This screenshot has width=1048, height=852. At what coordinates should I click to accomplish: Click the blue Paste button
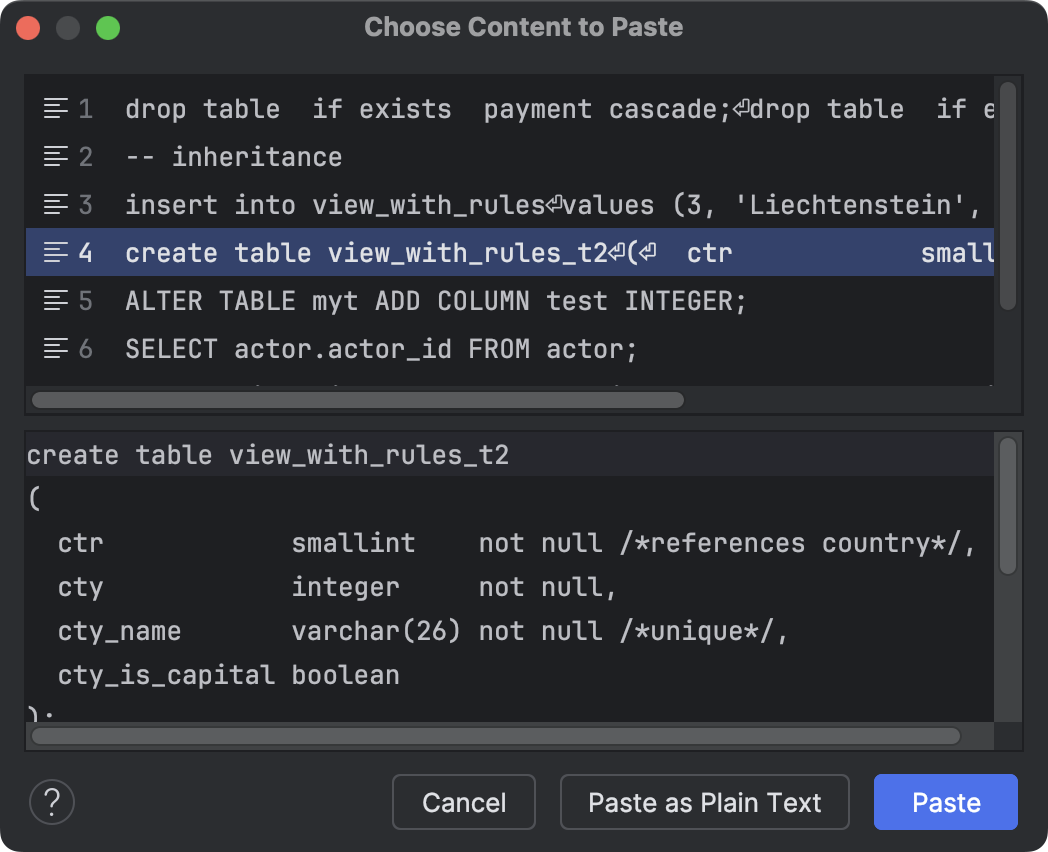(x=945, y=801)
